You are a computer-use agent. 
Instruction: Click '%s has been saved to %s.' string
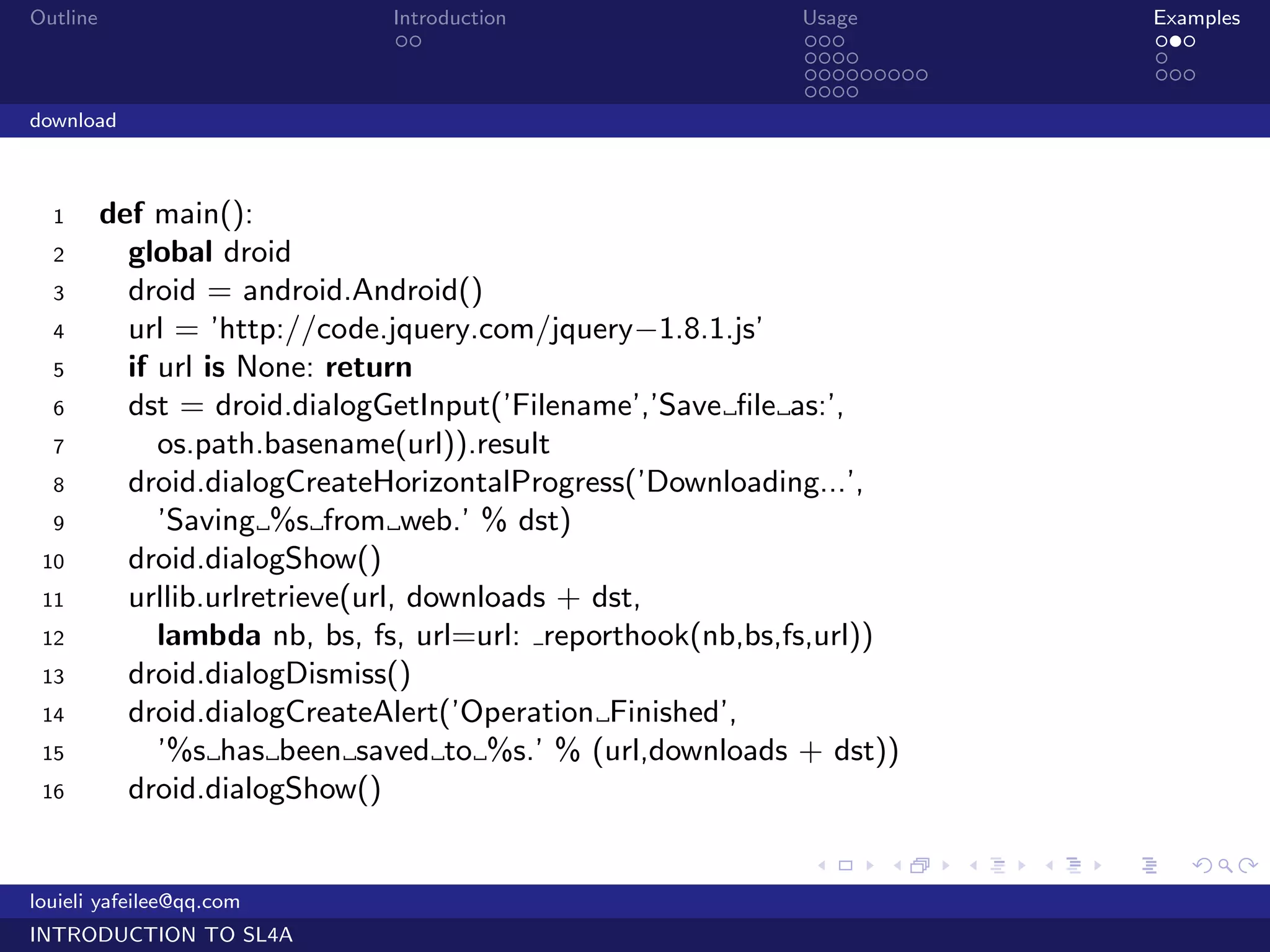click(x=350, y=751)
